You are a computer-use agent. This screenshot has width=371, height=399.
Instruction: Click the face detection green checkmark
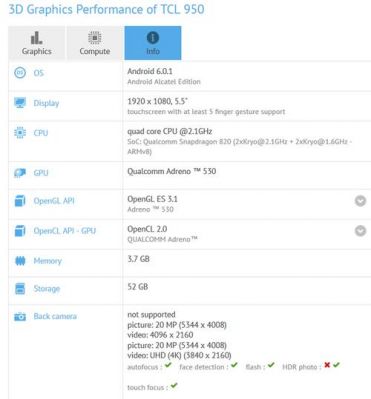[x=234, y=365]
